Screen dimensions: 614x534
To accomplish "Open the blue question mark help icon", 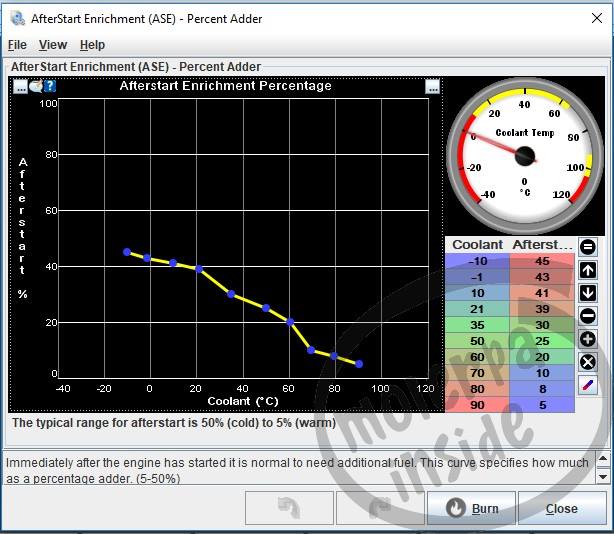I will [50, 86].
